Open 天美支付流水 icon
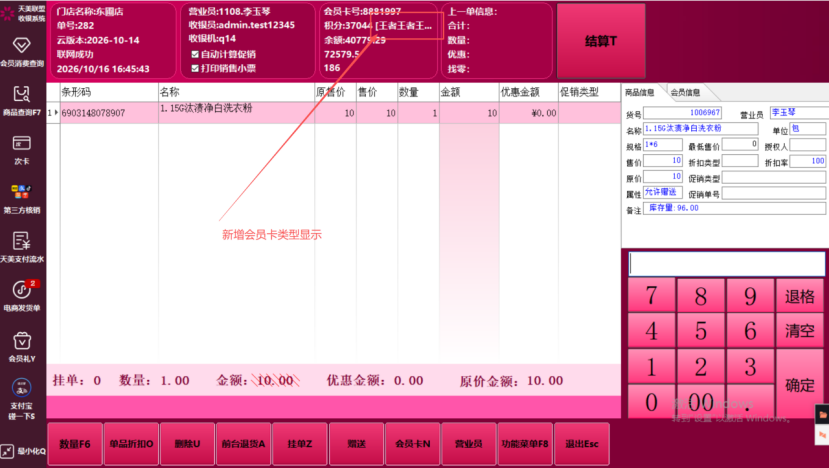 click(22, 241)
